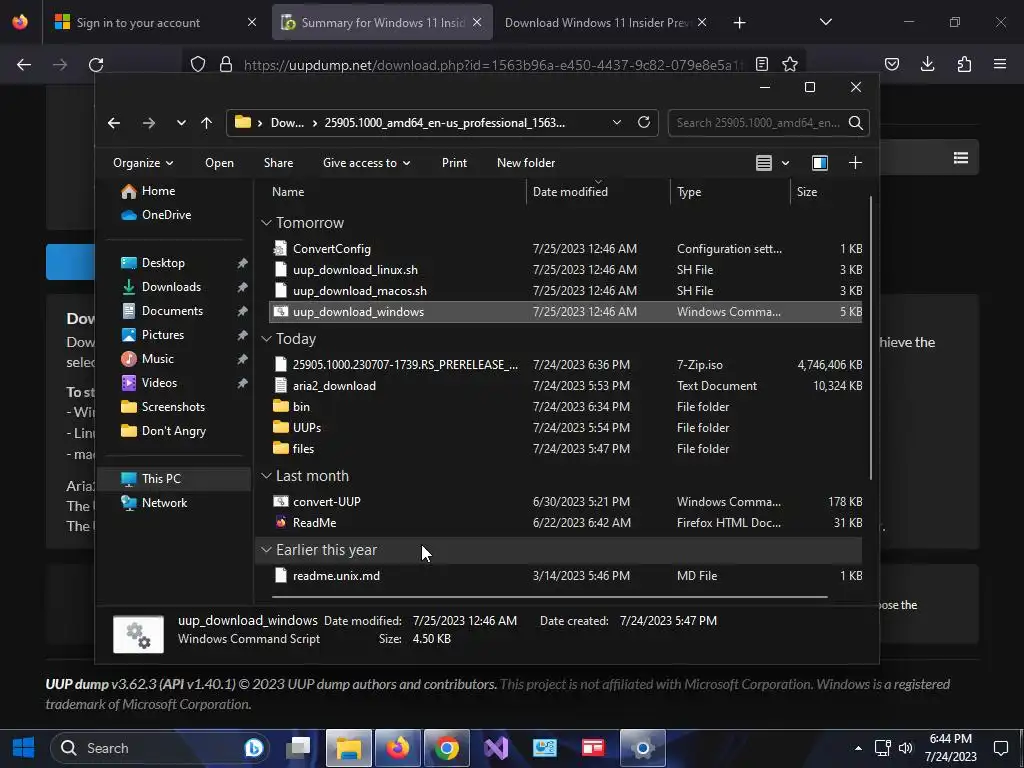Bookmark this page star icon
The height and width of the screenshot is (768, 1024).
point(790,64)
